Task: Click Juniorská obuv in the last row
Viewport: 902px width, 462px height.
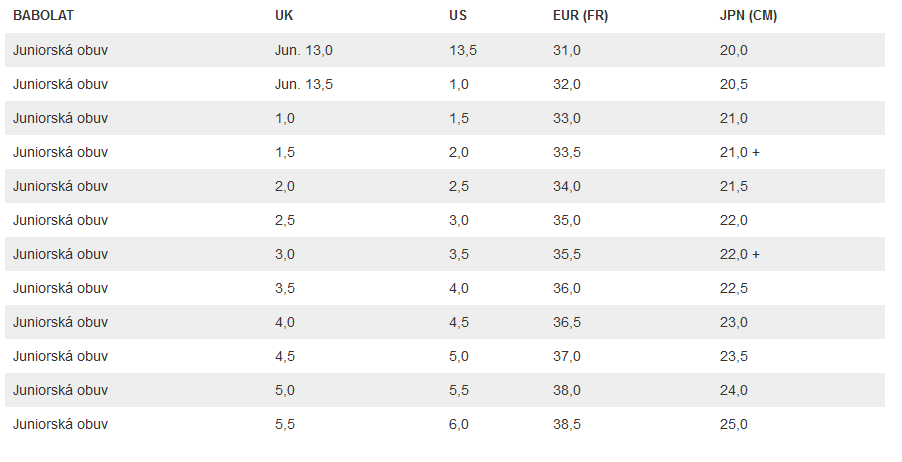Action: pos(60,424)
